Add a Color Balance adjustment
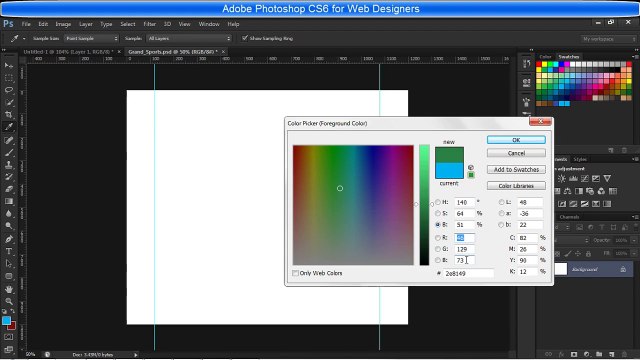 (567, 191)
